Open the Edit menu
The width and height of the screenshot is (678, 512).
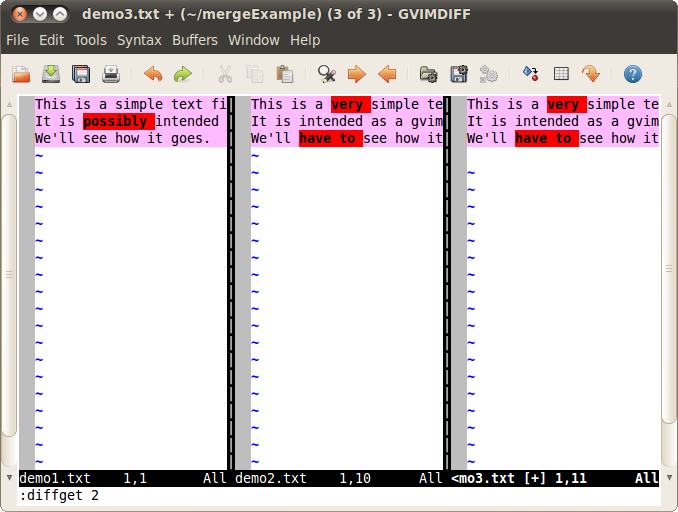point(51,40)
